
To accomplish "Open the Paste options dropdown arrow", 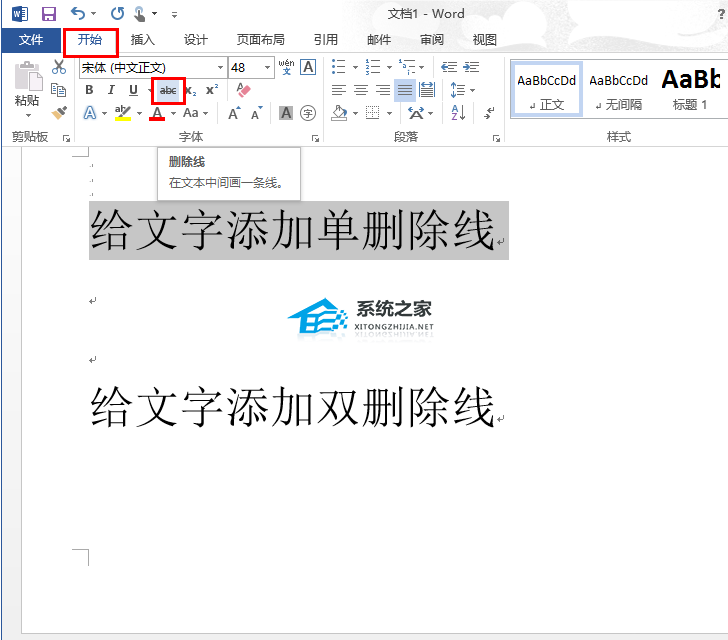I will click(x=28, y=115).
